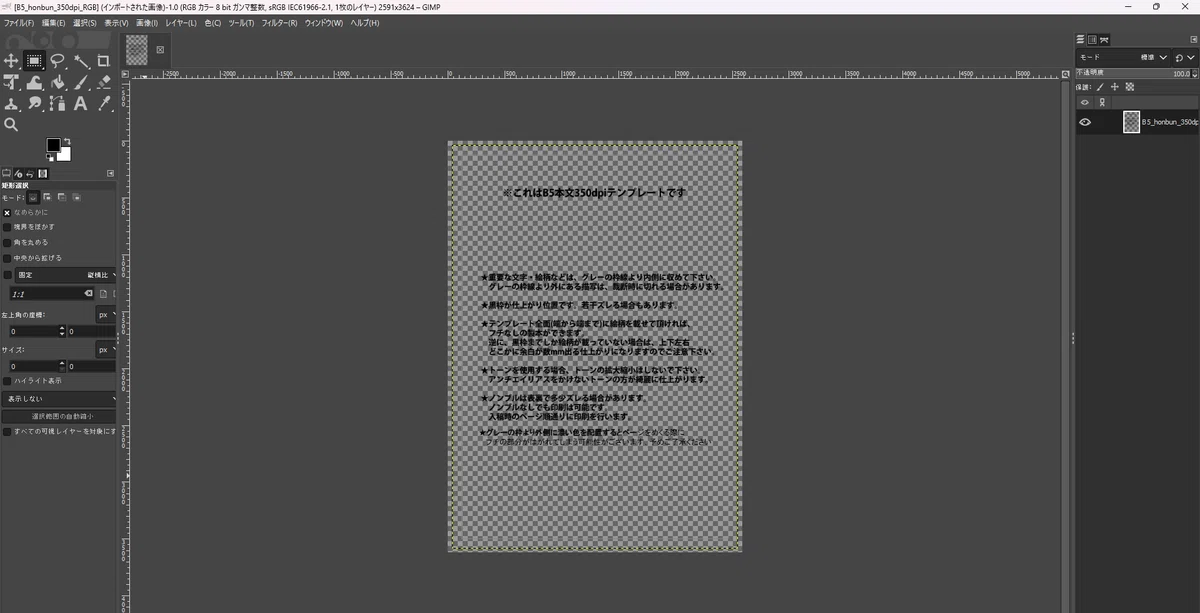Open the 選択(S) menu
Viewport: 1200px width, 613px height.
click(x=85, y=22)
